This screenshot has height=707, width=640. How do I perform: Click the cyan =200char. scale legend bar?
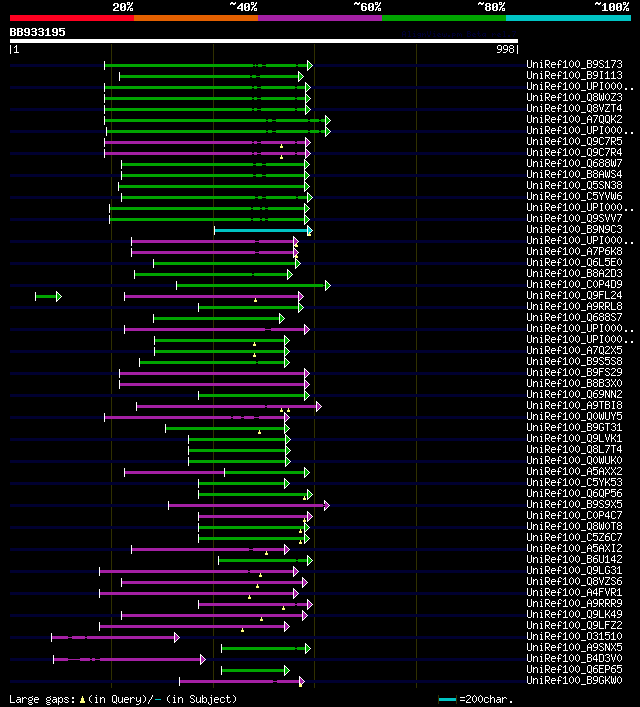(447, 699)
